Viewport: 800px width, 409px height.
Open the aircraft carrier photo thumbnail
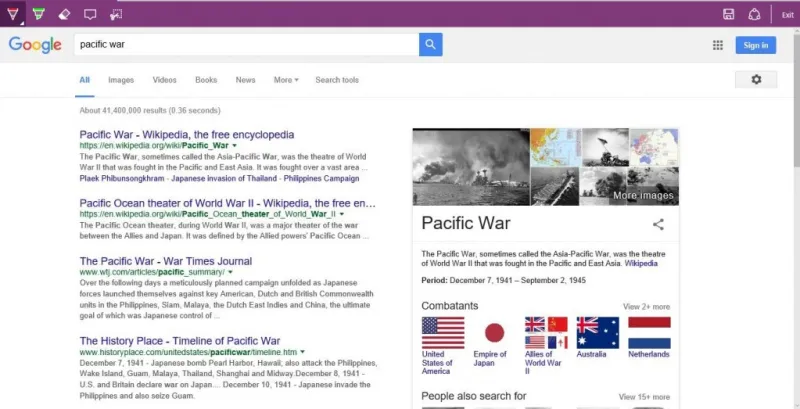(x=555, y=186)
